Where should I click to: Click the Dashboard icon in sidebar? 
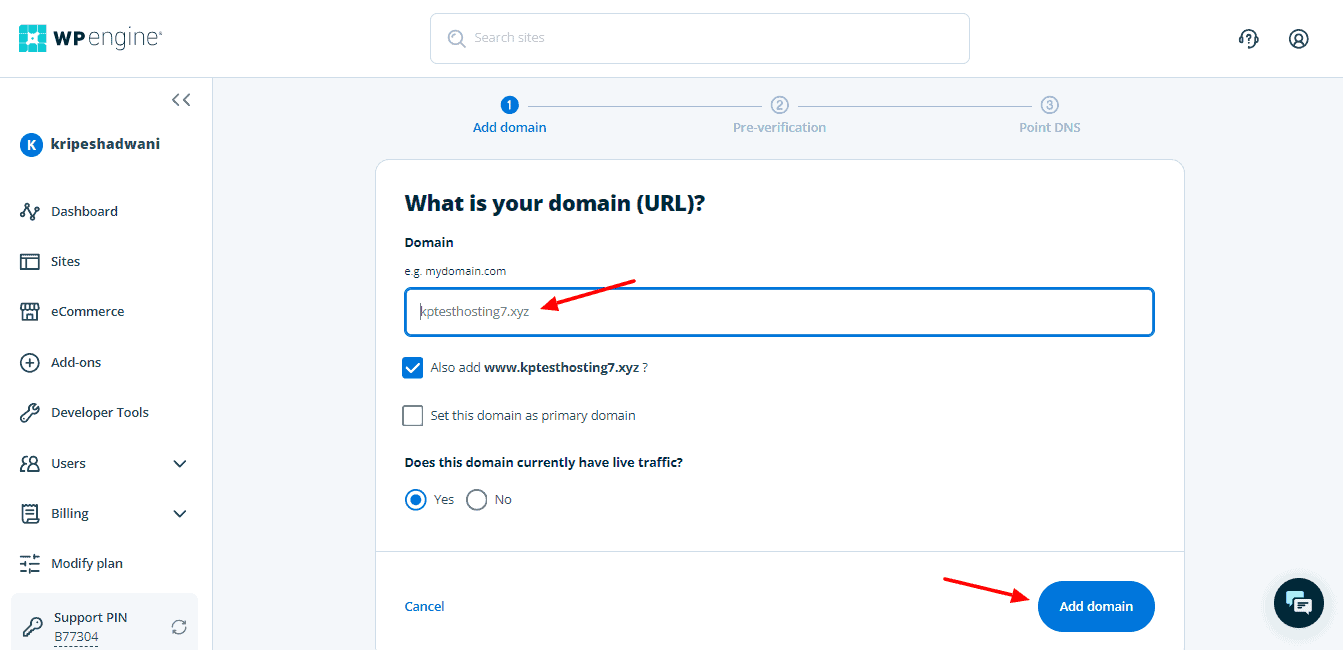(30, 212)
